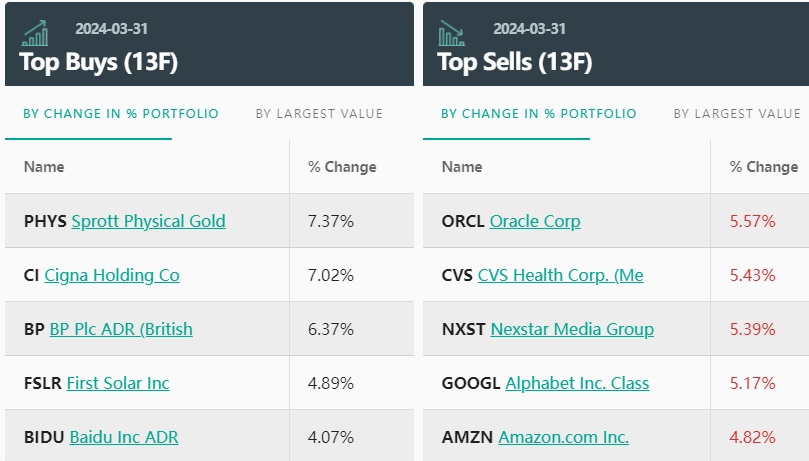The image size is (809, 461).
Task: Switch Top Buys to 'By Largest Value' tab
Action: click(319, 113)
